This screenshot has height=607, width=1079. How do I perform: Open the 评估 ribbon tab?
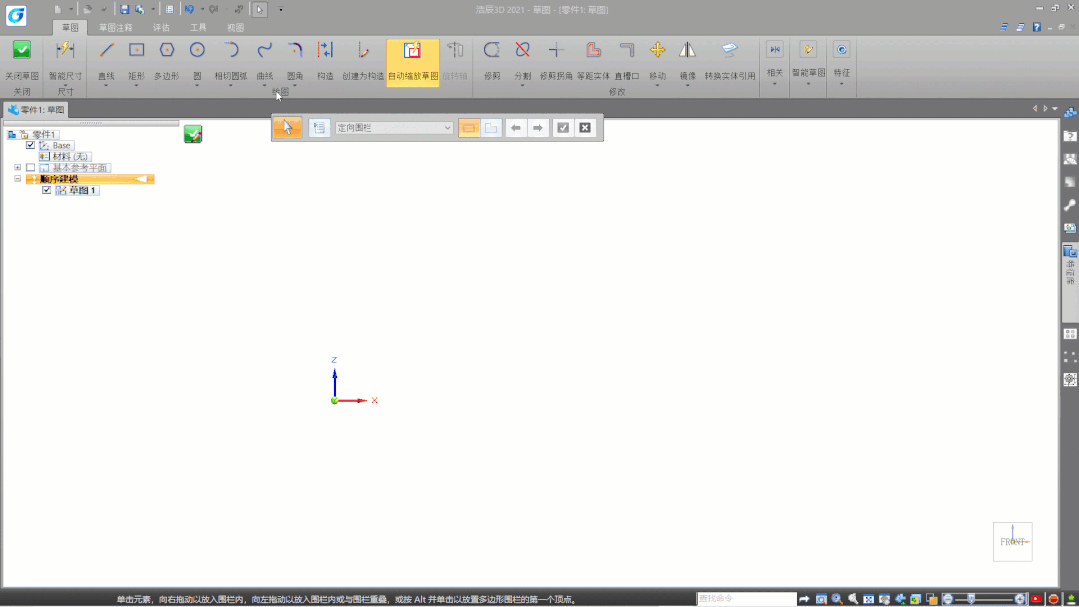161,28
